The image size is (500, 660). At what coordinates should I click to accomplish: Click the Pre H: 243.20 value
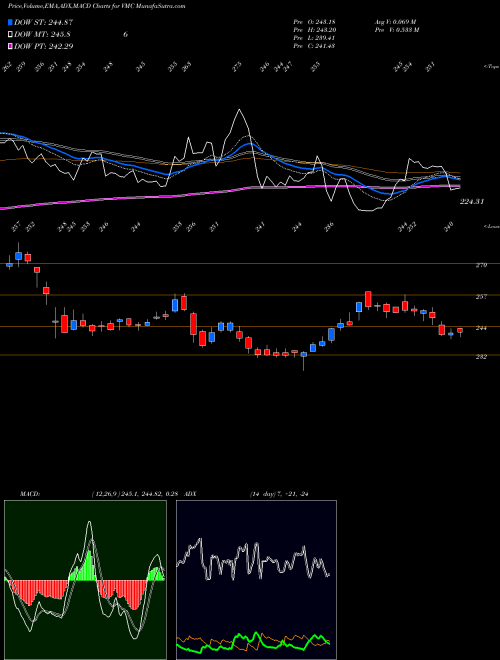click(314, 30)
